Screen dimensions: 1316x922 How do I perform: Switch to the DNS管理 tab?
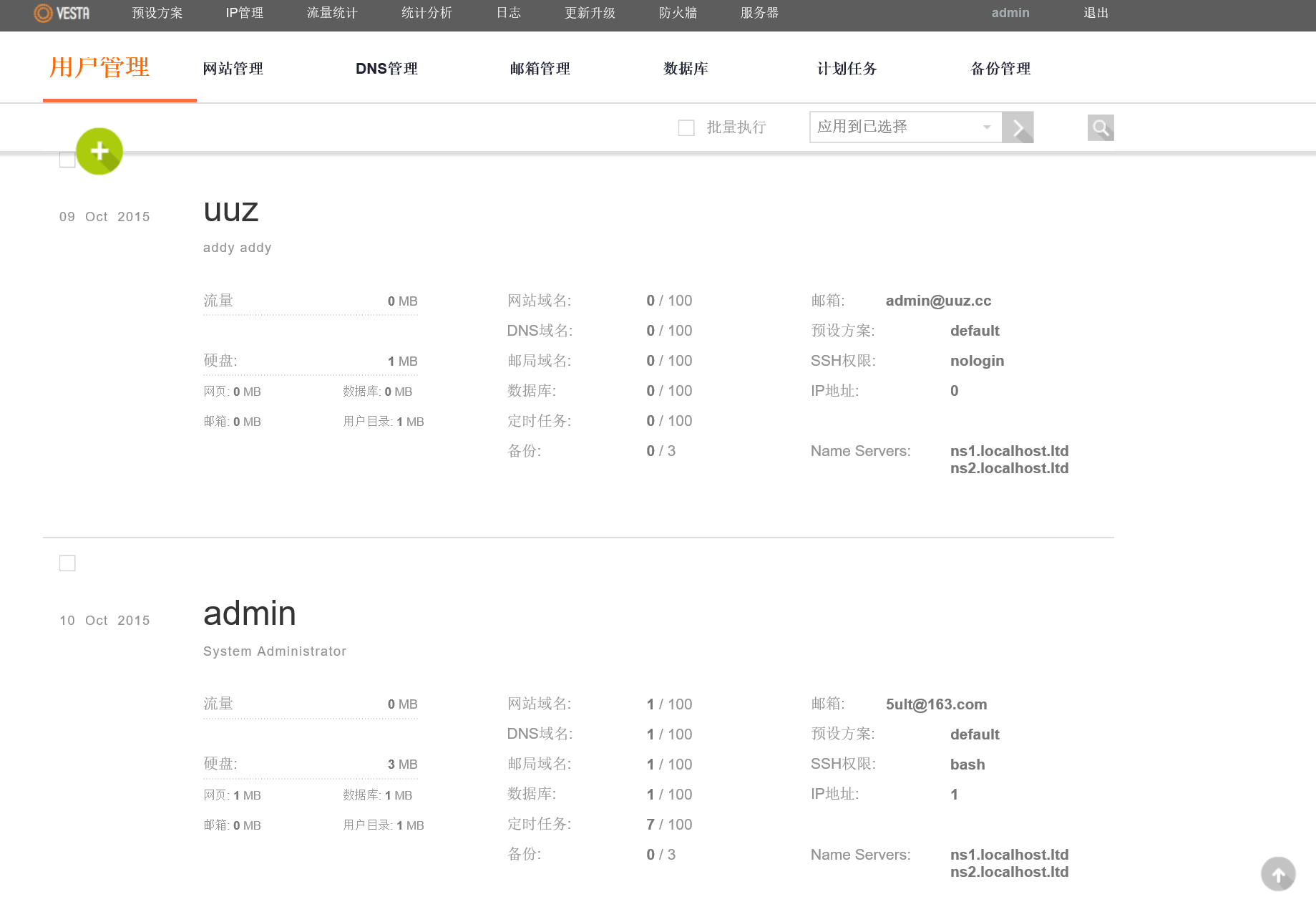click(x=386, y=69)
